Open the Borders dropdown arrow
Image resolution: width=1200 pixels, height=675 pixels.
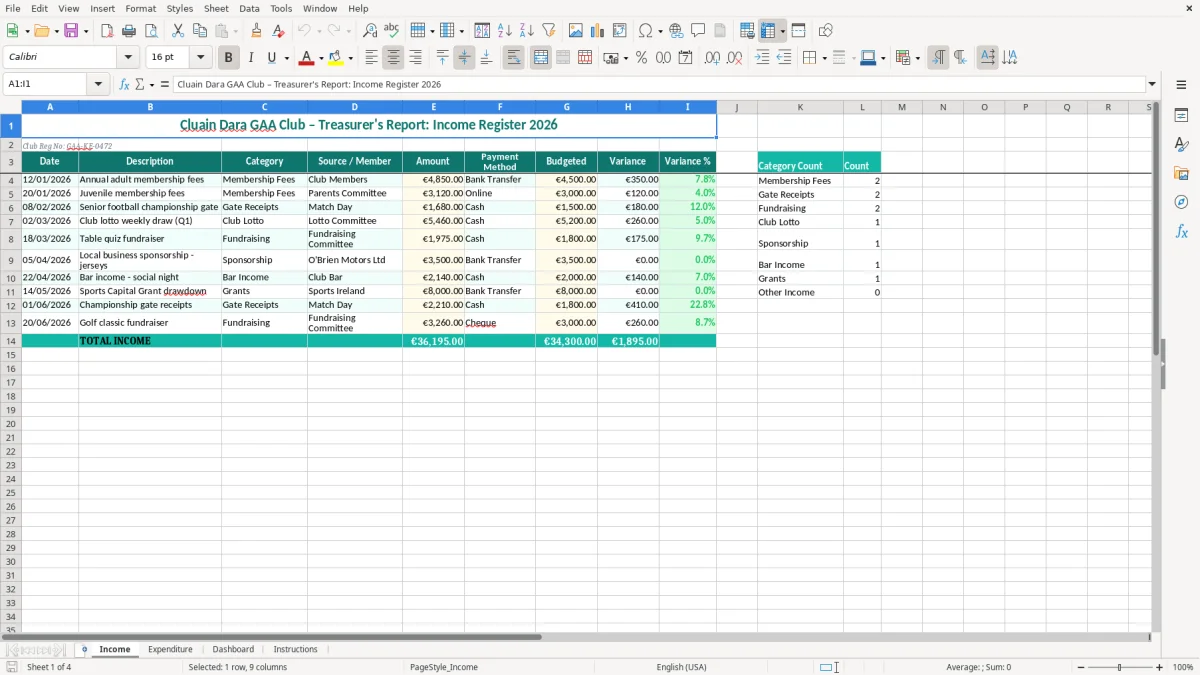pyautogui.click(x=824, y=58)
